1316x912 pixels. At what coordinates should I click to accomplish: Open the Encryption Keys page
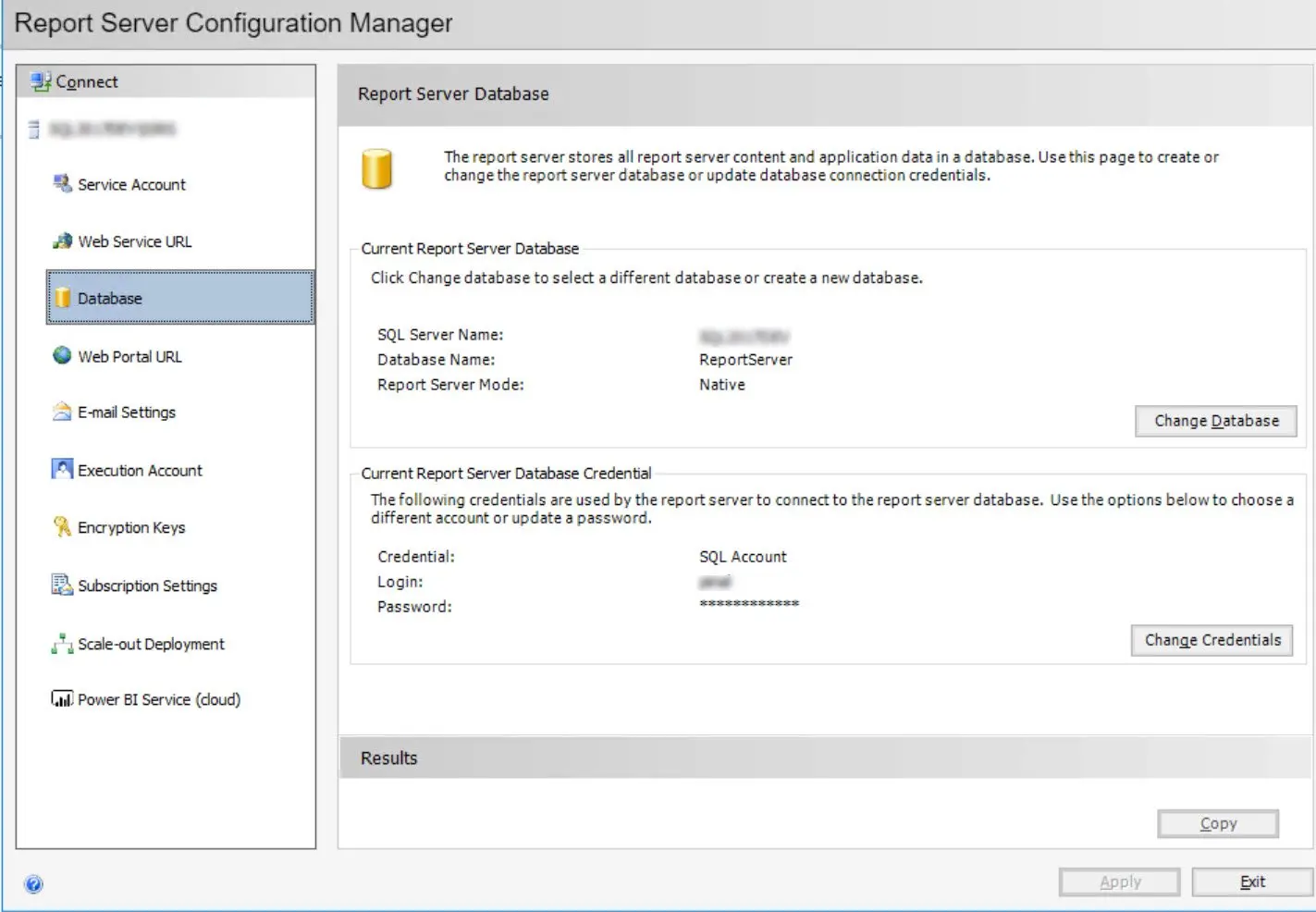click(131, 527)
